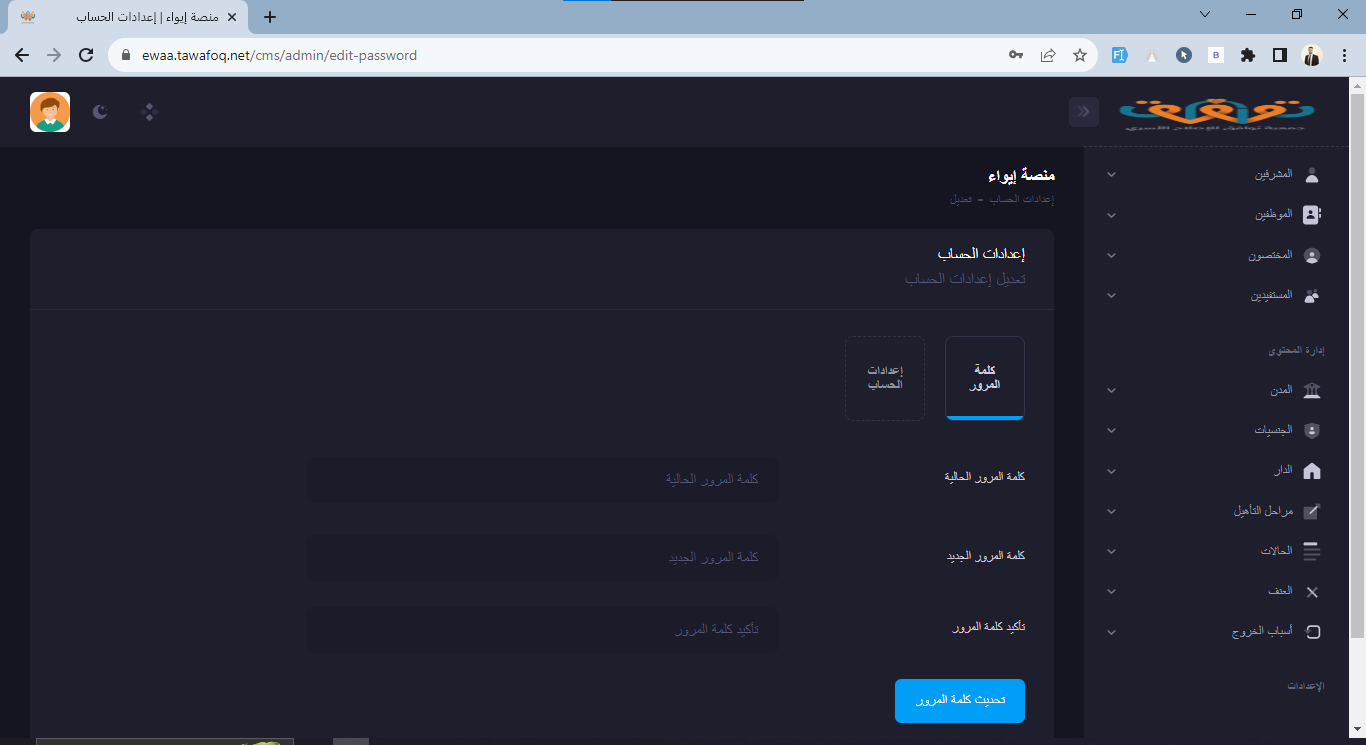Image resolution: width=1366 pixels, height=745 pixels.
Task: Click the المشرفين person icon
Action: tap(1312, 175)
